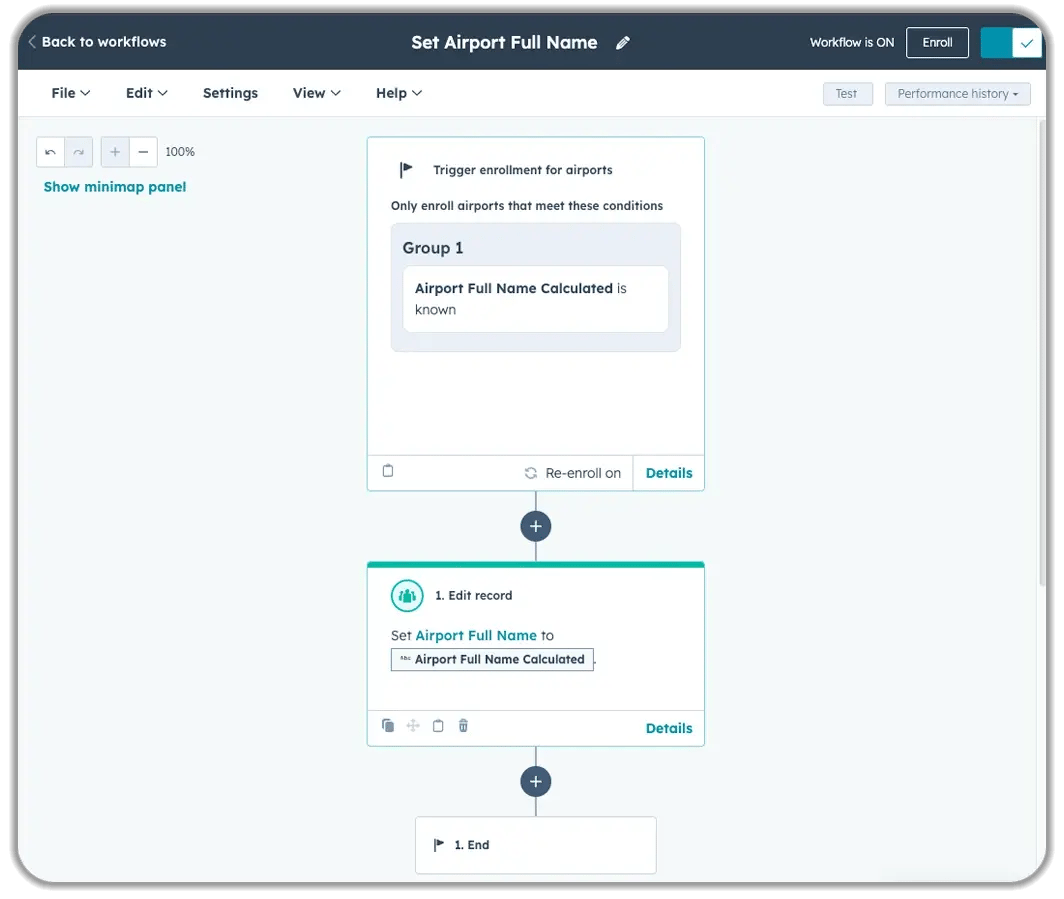The height and width of the screenshot is (899, 1064).
Task: Zoom out using the minus control
Action: (143, 151)
